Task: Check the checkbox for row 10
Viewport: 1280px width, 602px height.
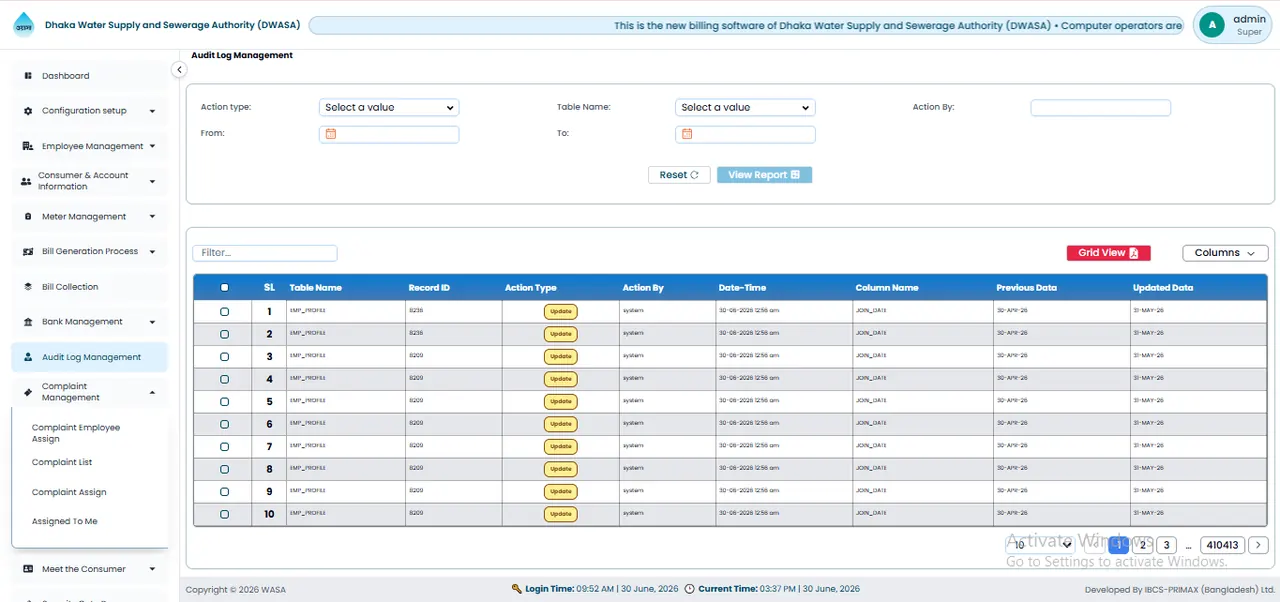Action: click(224, 514)
